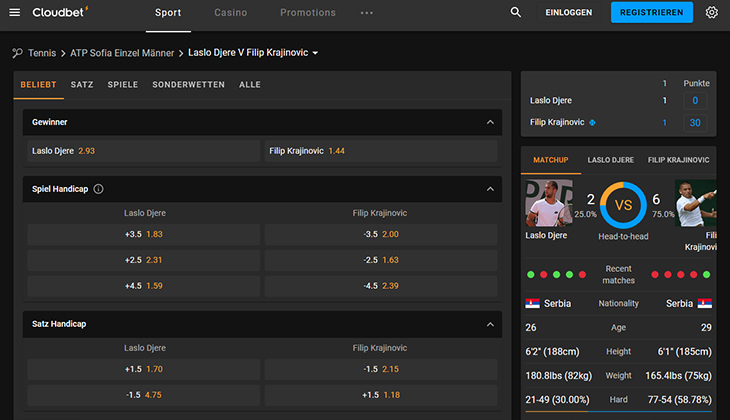730x420 pixels.
Task: Click the serving indicator next to Filip Krajinovic
Action: coord(592,122)
